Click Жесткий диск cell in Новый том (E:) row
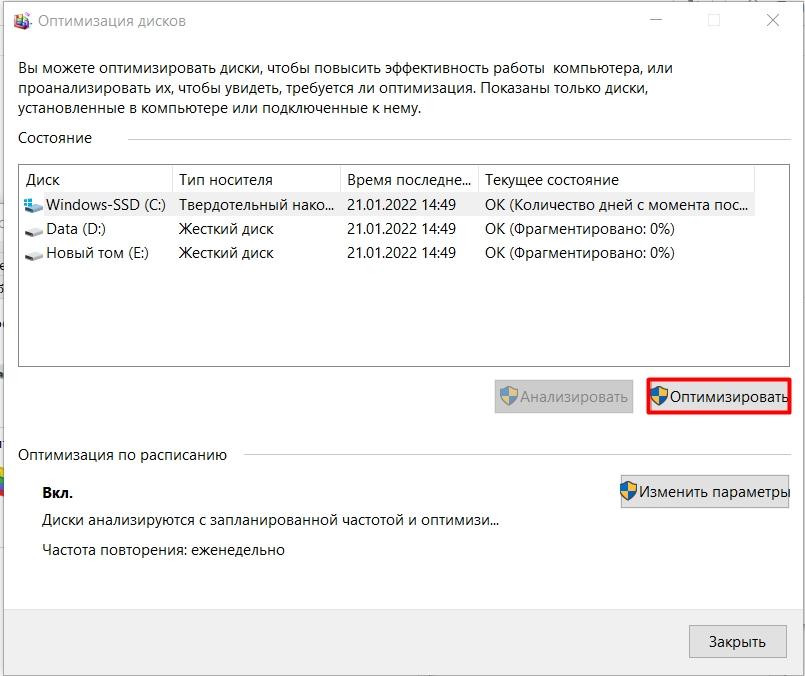805x676 pixels. click(x=226, y=253)
